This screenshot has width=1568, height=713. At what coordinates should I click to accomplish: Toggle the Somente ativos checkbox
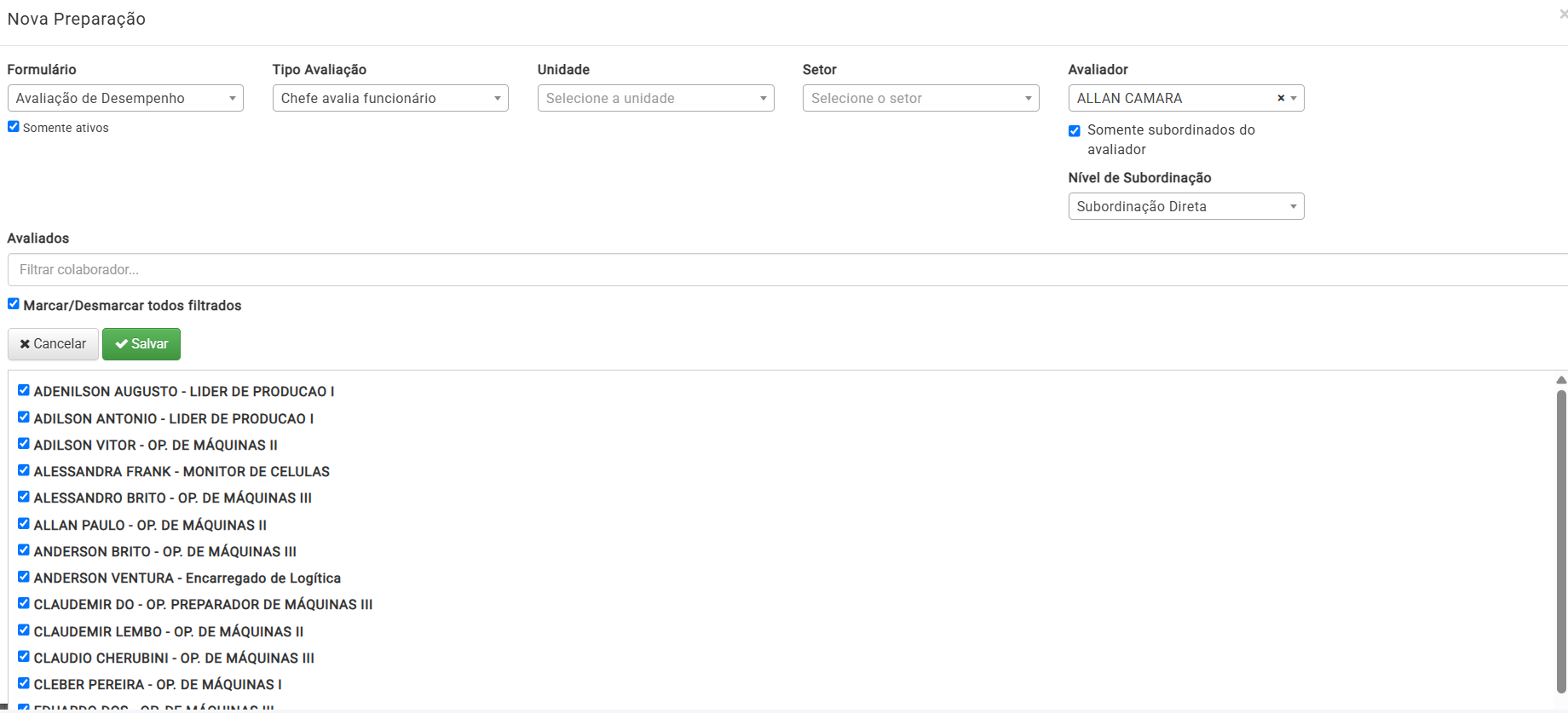click(14, 127)
